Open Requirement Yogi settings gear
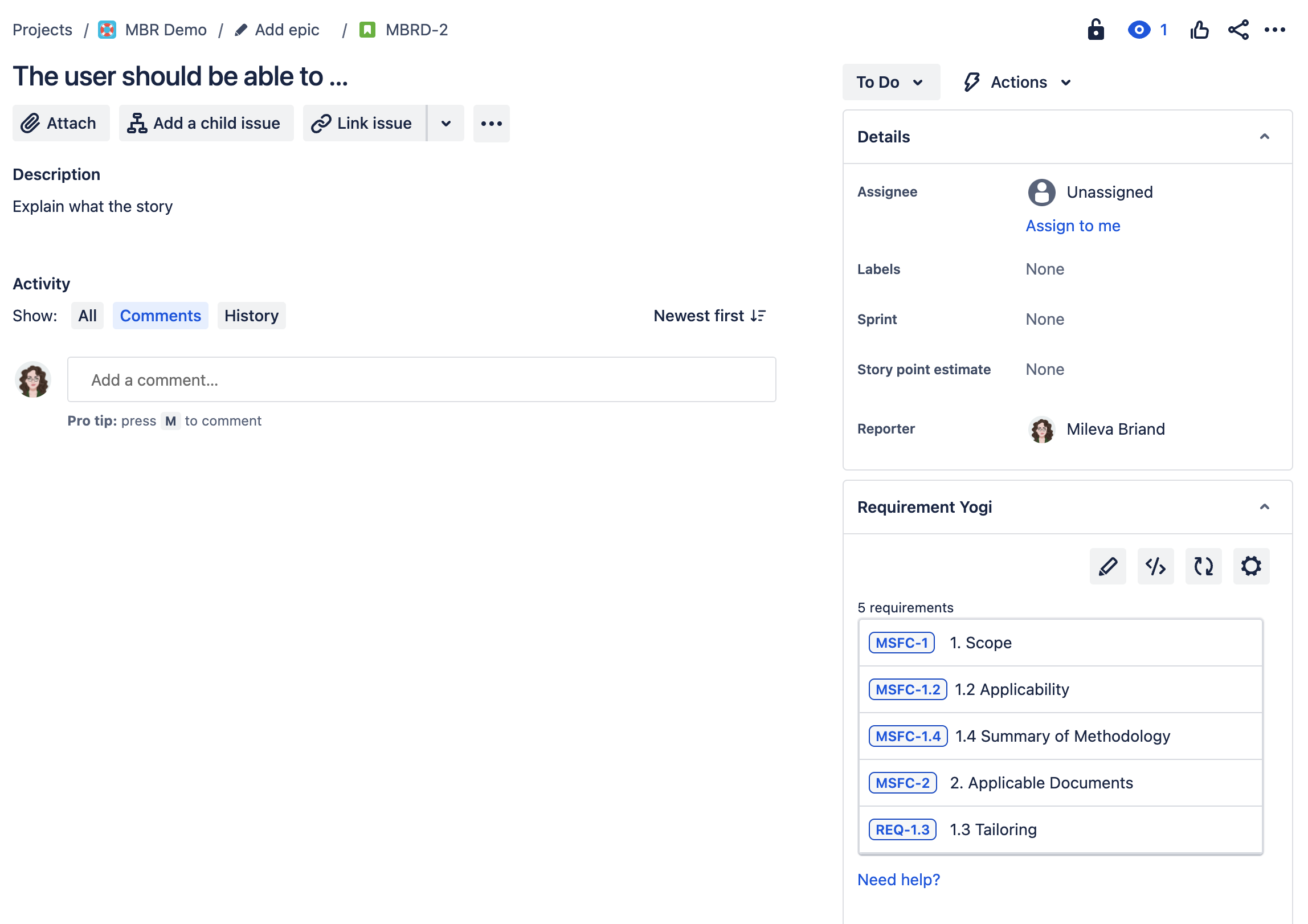The image size is (1308, 924). coord(1251,566)
